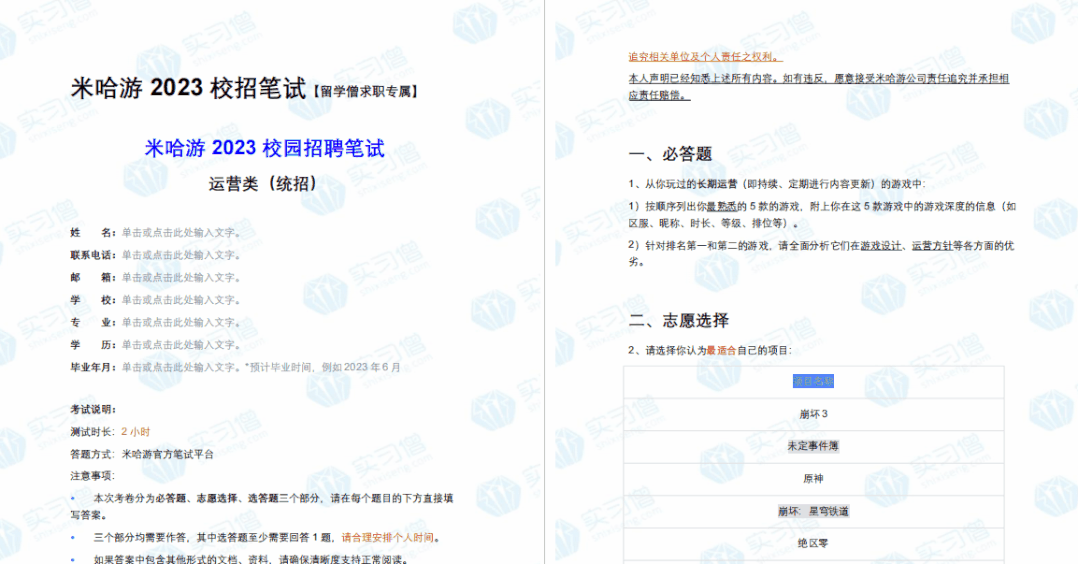Click the section heading 二、志愿选择
Screen dimensions: 1078x564
pyautogui.click(x=679, y=321)
